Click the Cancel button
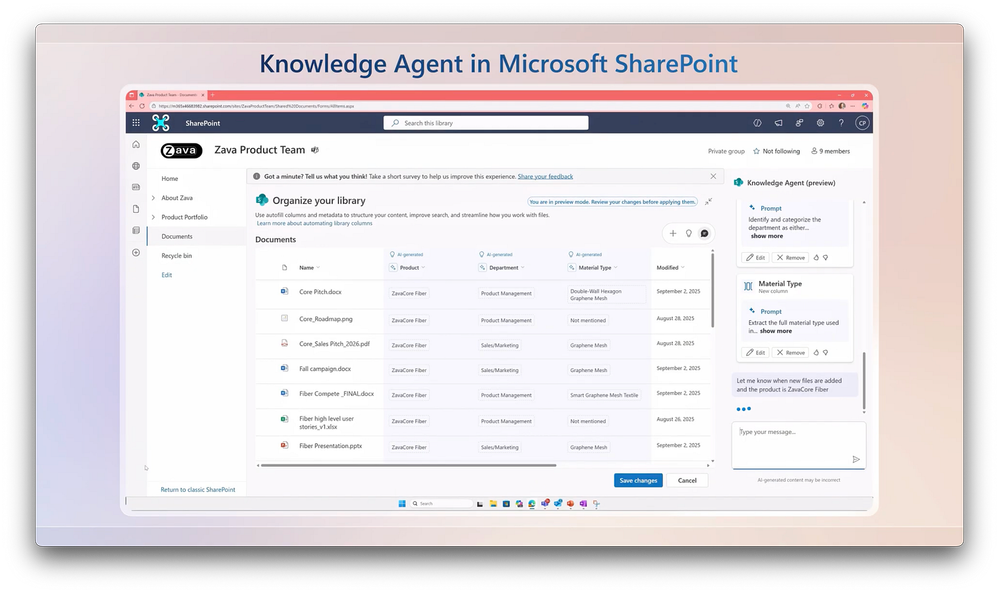This screenshot has height=593, width=999. (687, 480)
